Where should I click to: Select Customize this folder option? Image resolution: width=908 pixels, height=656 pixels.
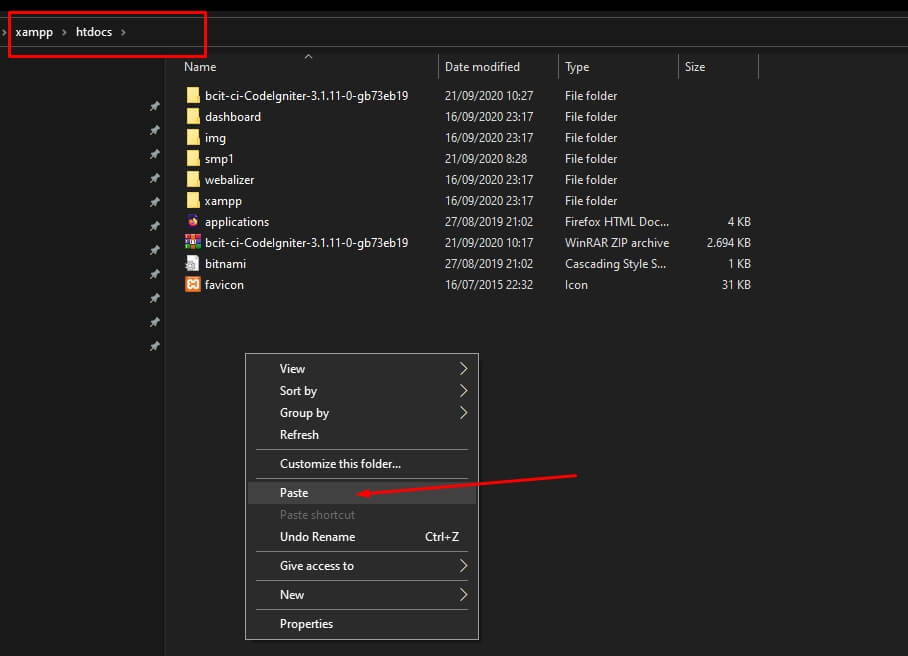coord(340,464)
